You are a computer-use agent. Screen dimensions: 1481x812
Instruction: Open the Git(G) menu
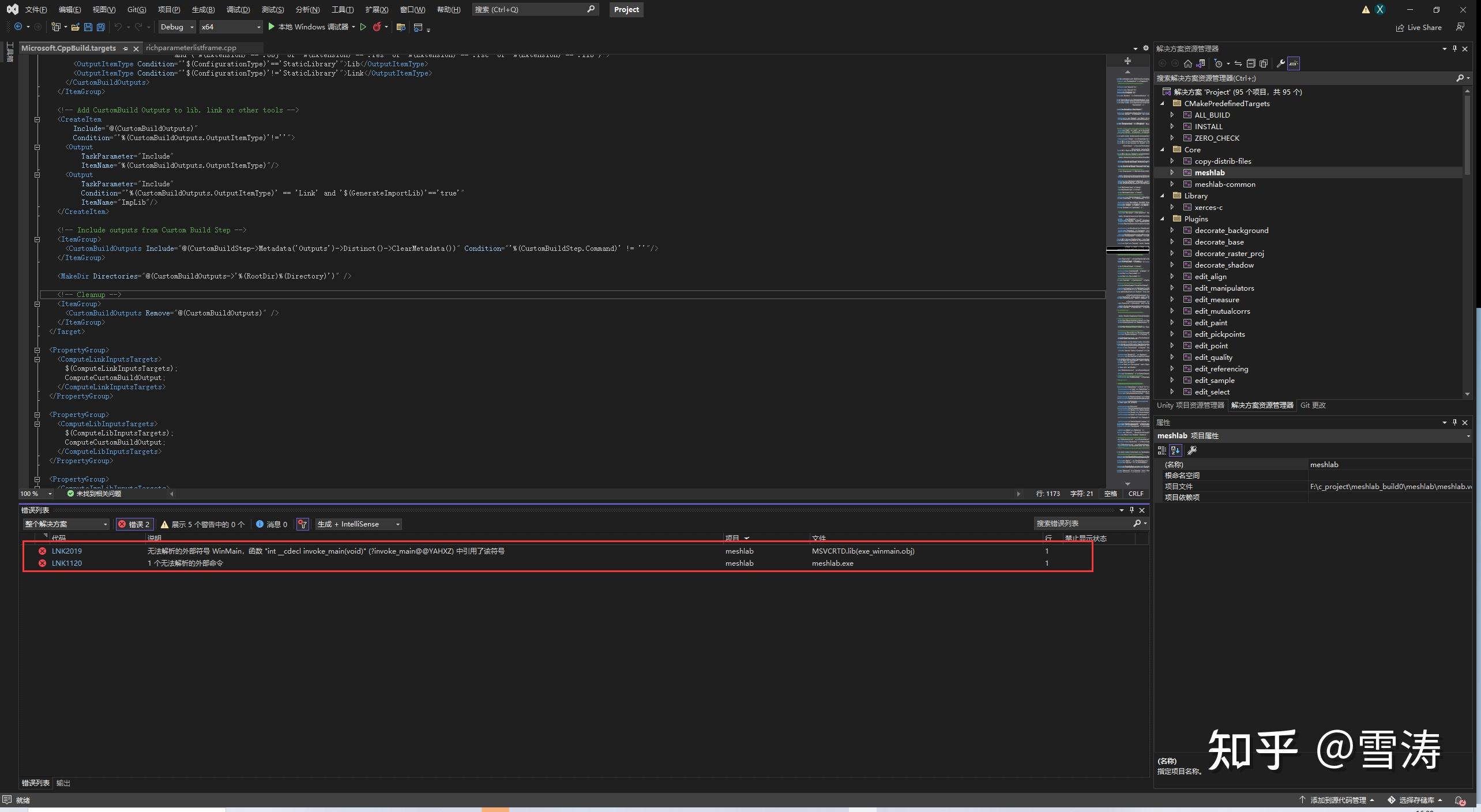click(137, 9)
